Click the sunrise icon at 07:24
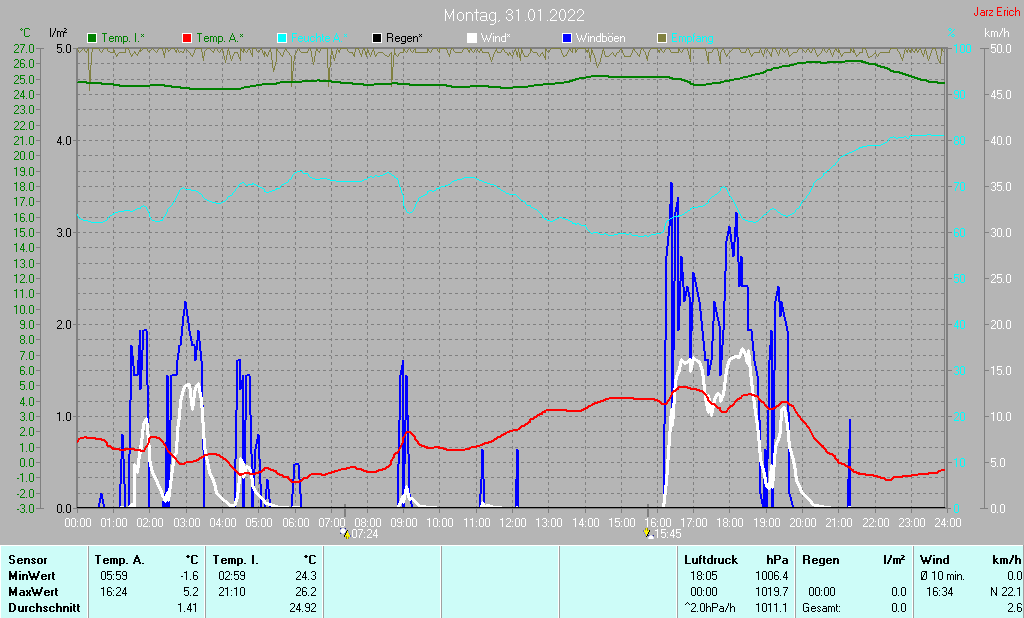Screen dimensions: 1024x618 pos(344,533)
